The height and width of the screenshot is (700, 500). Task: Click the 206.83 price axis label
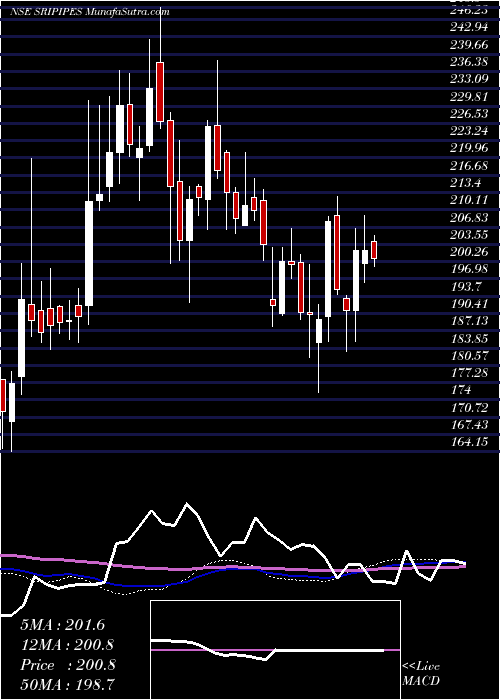click(468, 217)
